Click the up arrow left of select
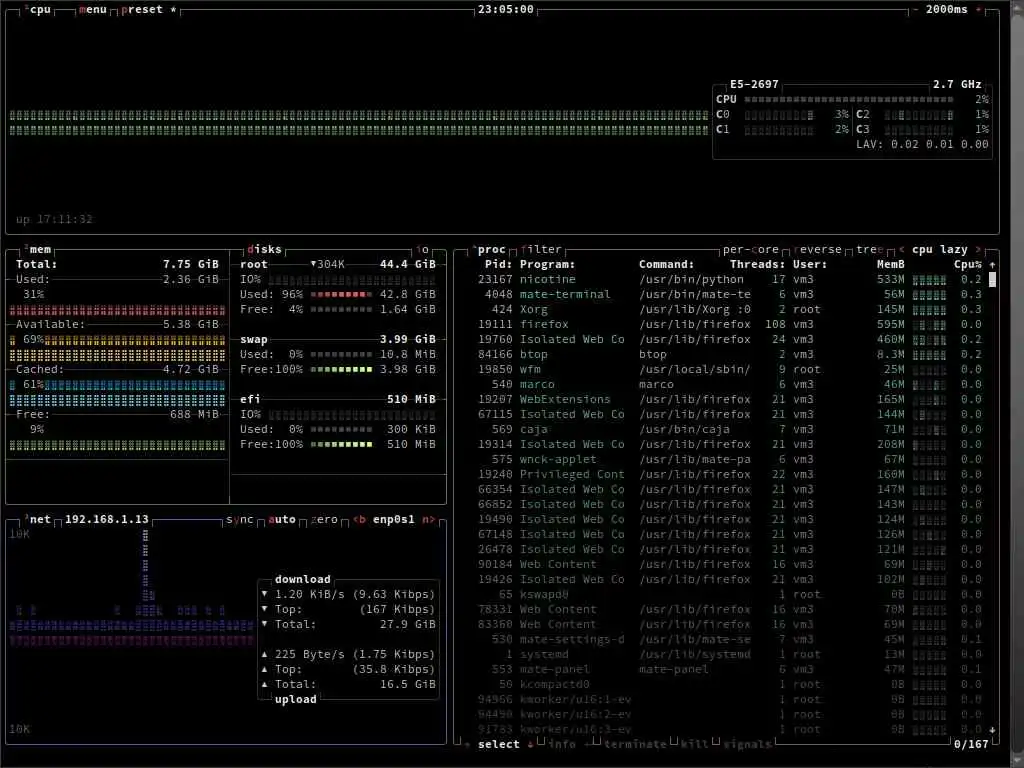The height and width of the screenshot is (768, 1024). pyautogui.click(x=467, y=744)
